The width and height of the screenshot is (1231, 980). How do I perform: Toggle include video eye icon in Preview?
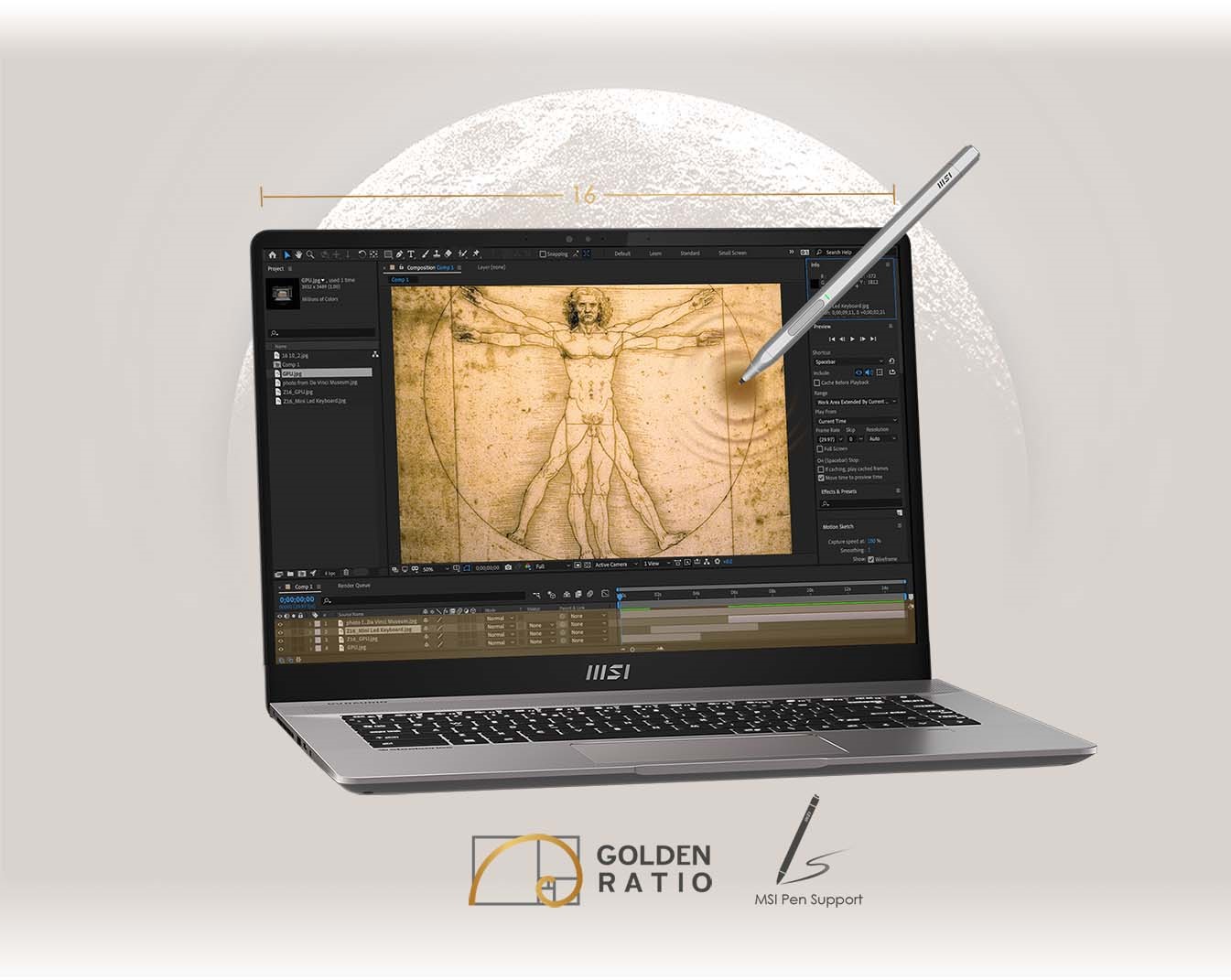coord(858,372)
